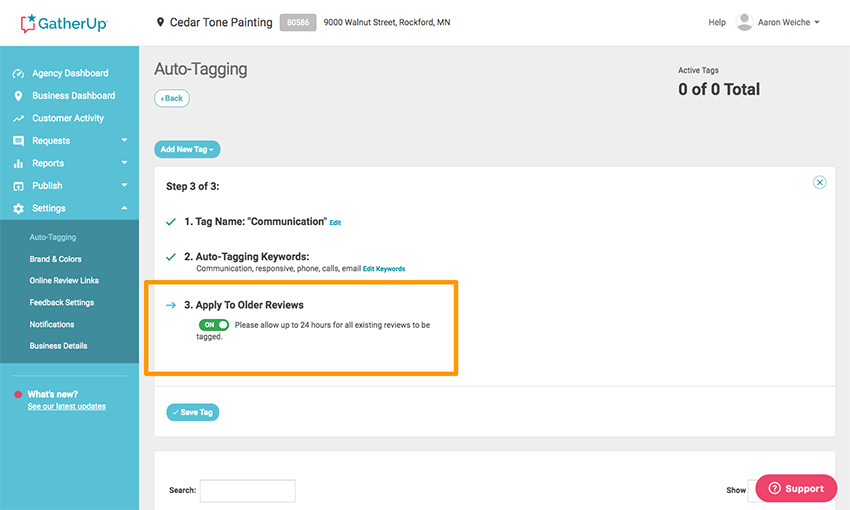Click the 80586 business ID badge
Screen dimensions: 850x510
click(x=298, y=22)
